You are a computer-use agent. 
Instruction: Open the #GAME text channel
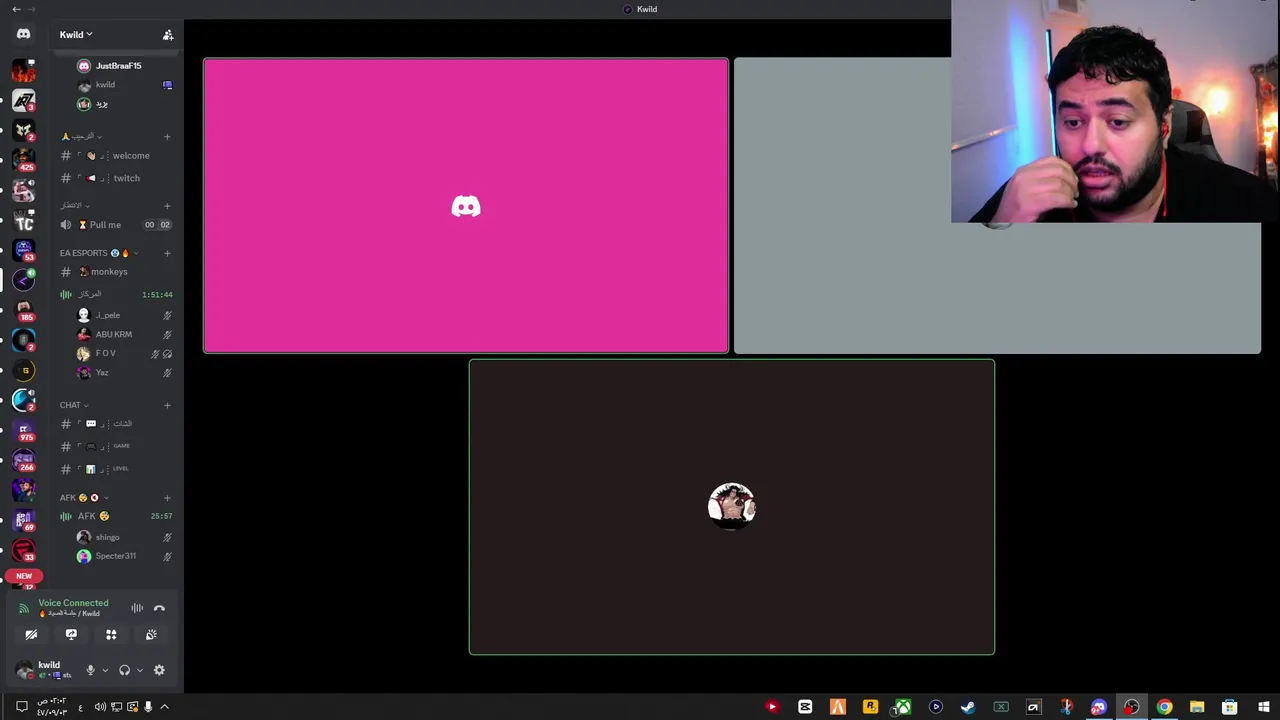tap(117, 446)
